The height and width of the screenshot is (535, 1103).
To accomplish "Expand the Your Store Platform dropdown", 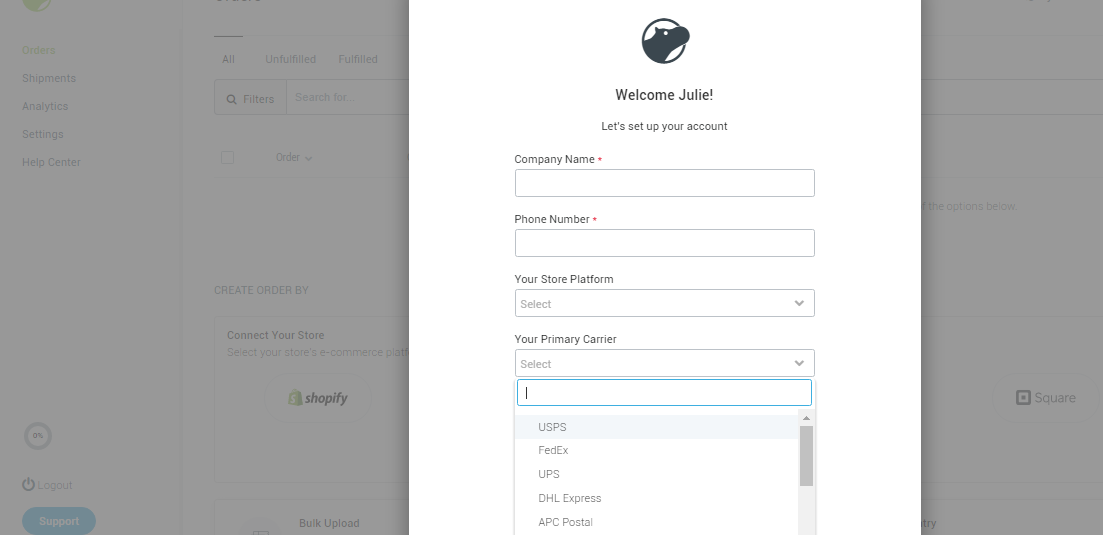I will coord(665,303).
